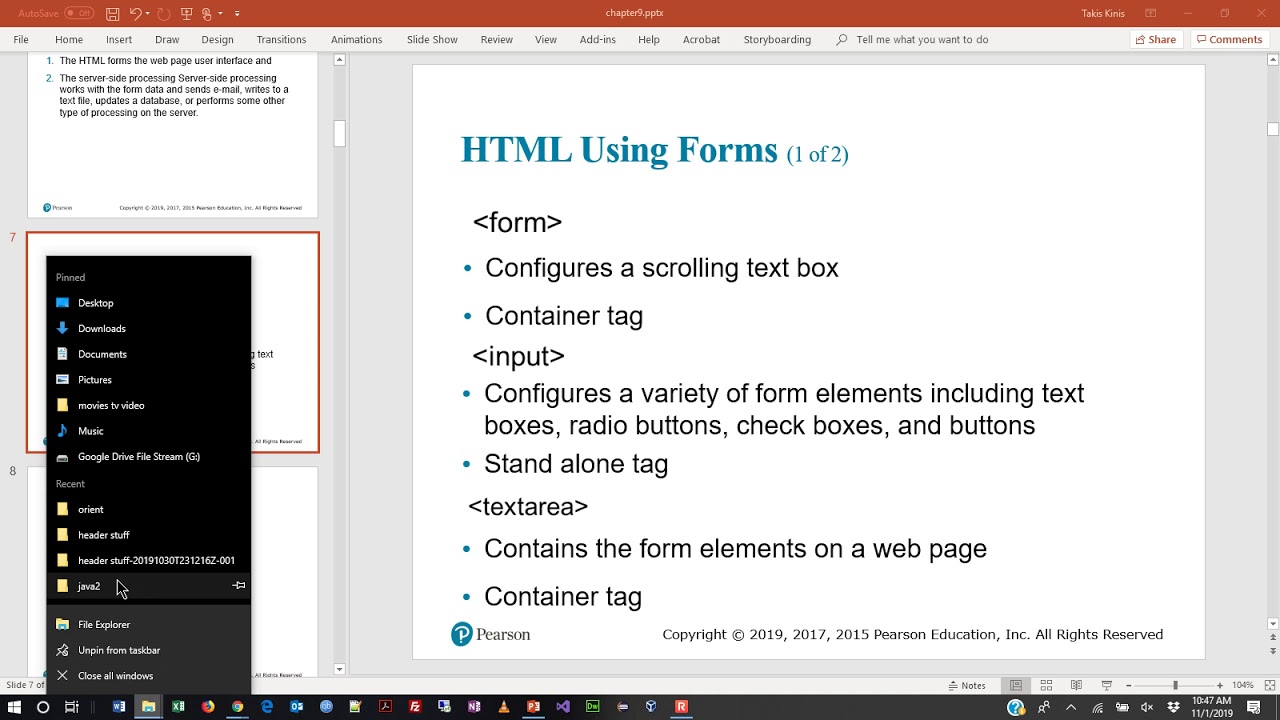Launch File Explorer from jump list
The height and width of the screenshot is (720, 1280).
point(148,624)
